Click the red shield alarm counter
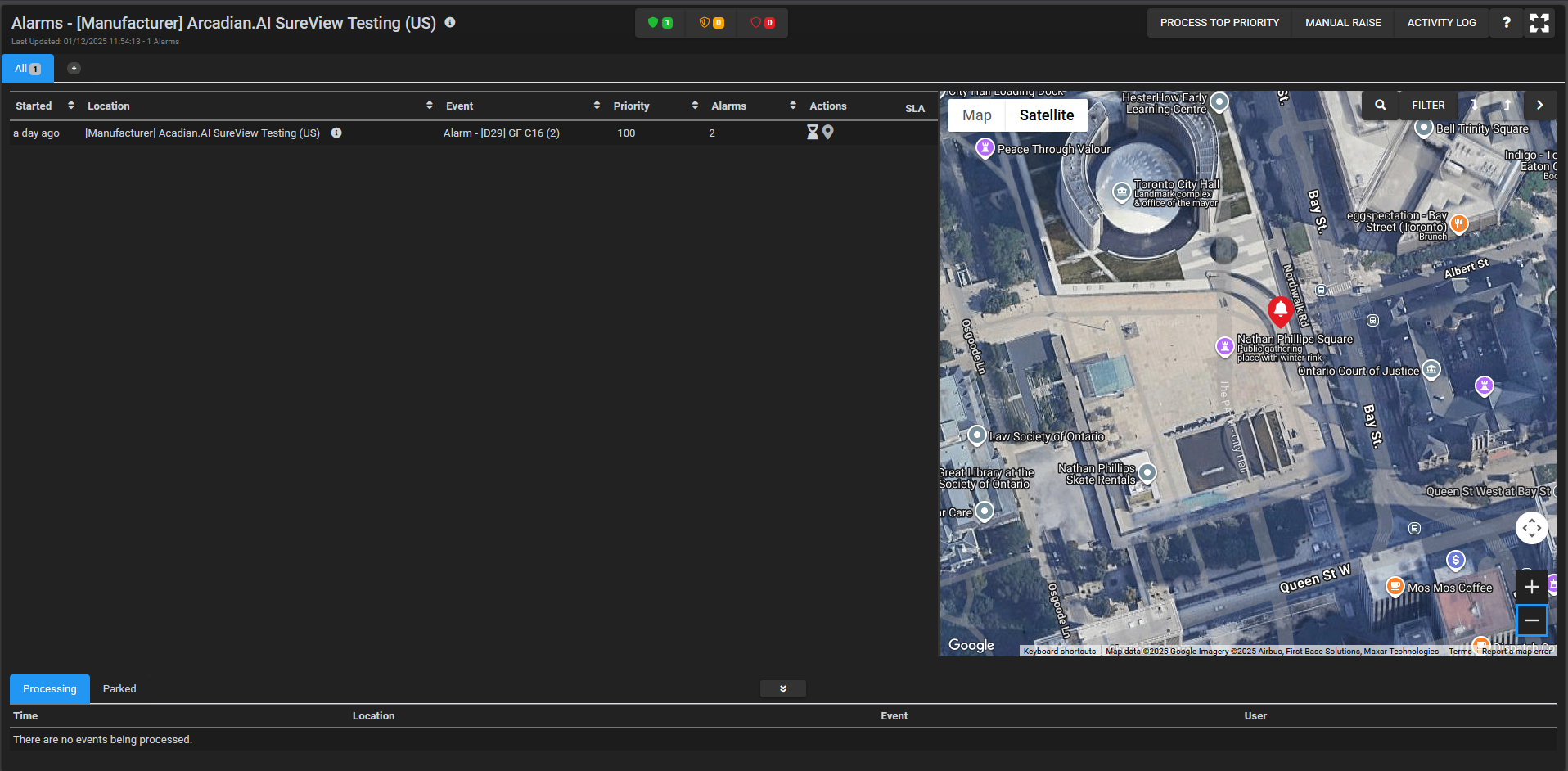1568x771 pixels. coord(762,22)
